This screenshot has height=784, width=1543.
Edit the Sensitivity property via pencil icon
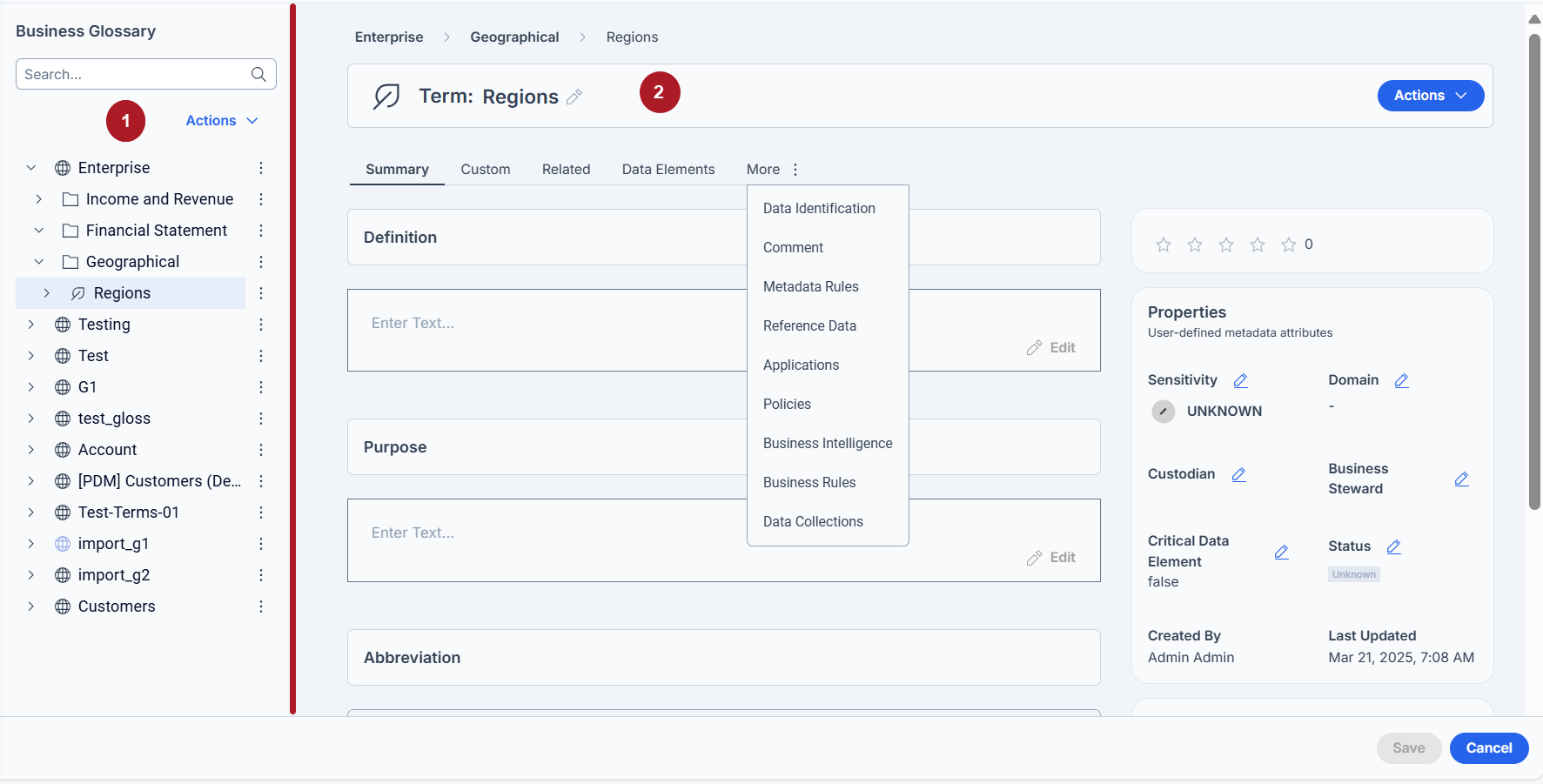point(1241,380)
